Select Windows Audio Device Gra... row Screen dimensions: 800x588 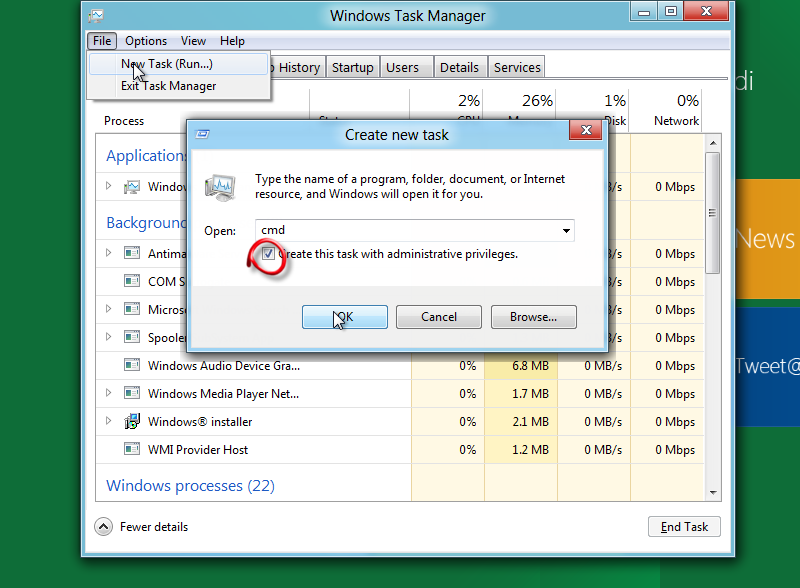pos(400,365)
